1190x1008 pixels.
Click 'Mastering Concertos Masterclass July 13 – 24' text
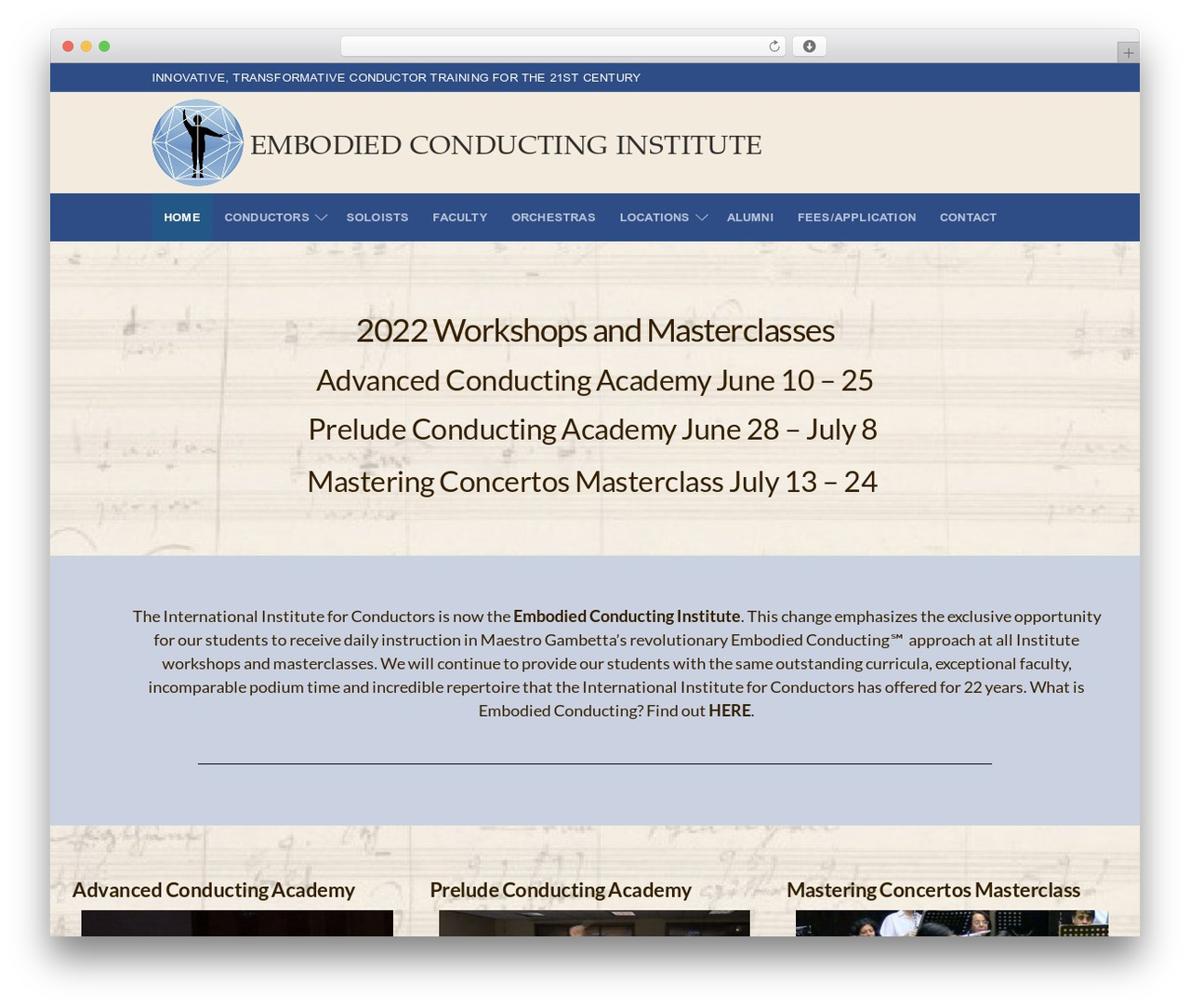(x=592, y=482)
